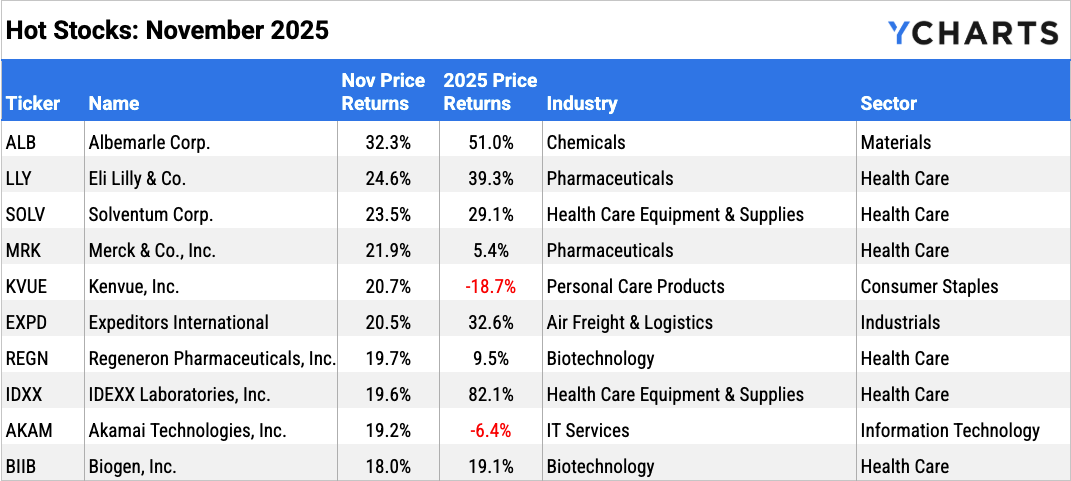This screenshot has height=481, width=1071.
Task: Select the 2025 Price Returns column header
Action: (x=490, y=92)
